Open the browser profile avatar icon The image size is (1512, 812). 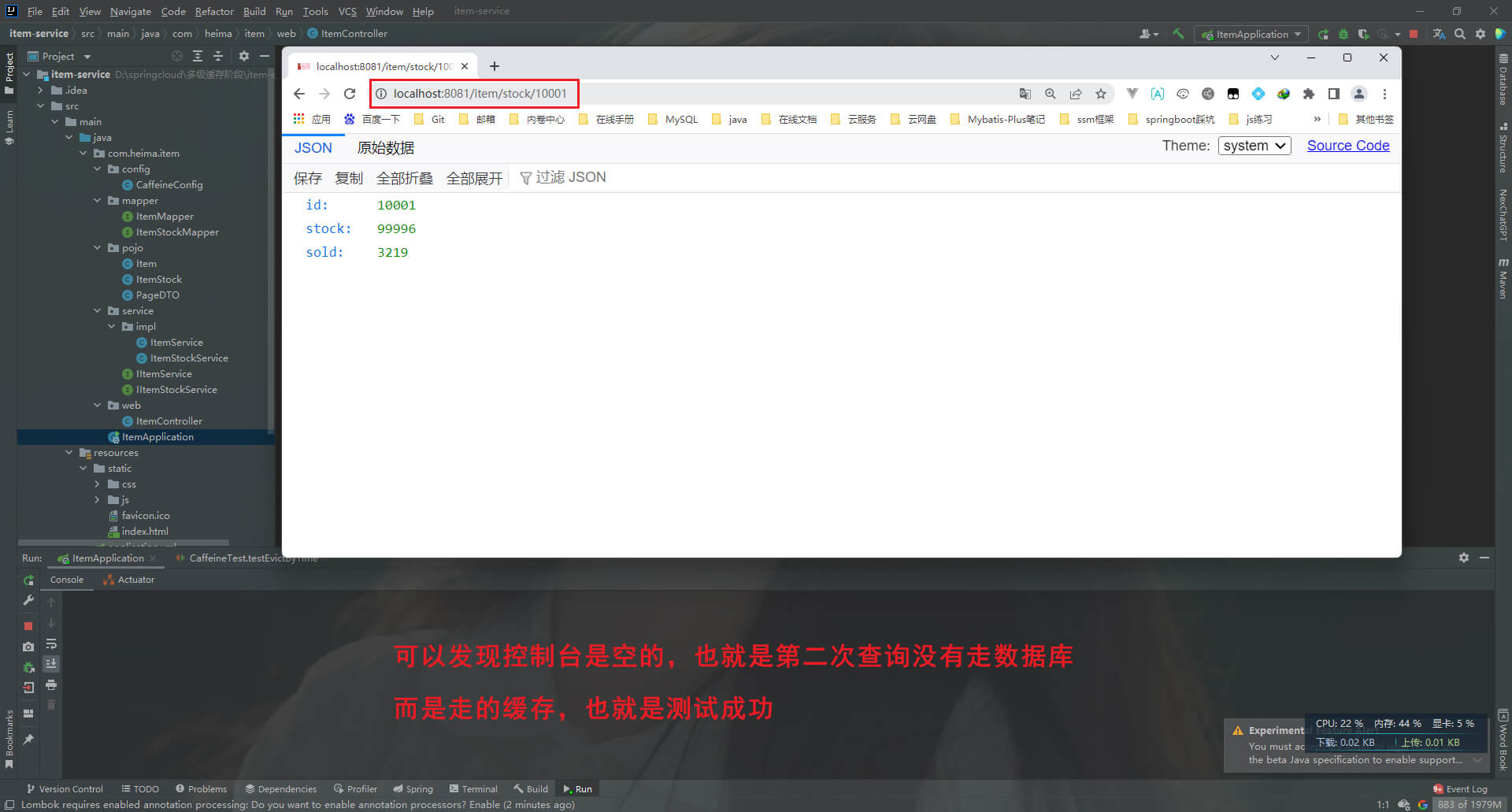(x=1359, y=94)
